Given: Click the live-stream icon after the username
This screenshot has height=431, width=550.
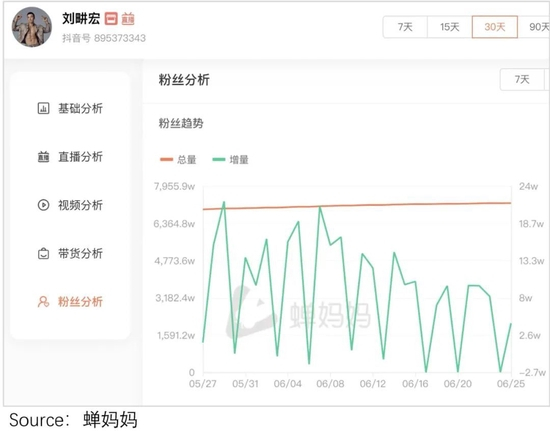Looking at the screenshot, I should 128,19.
